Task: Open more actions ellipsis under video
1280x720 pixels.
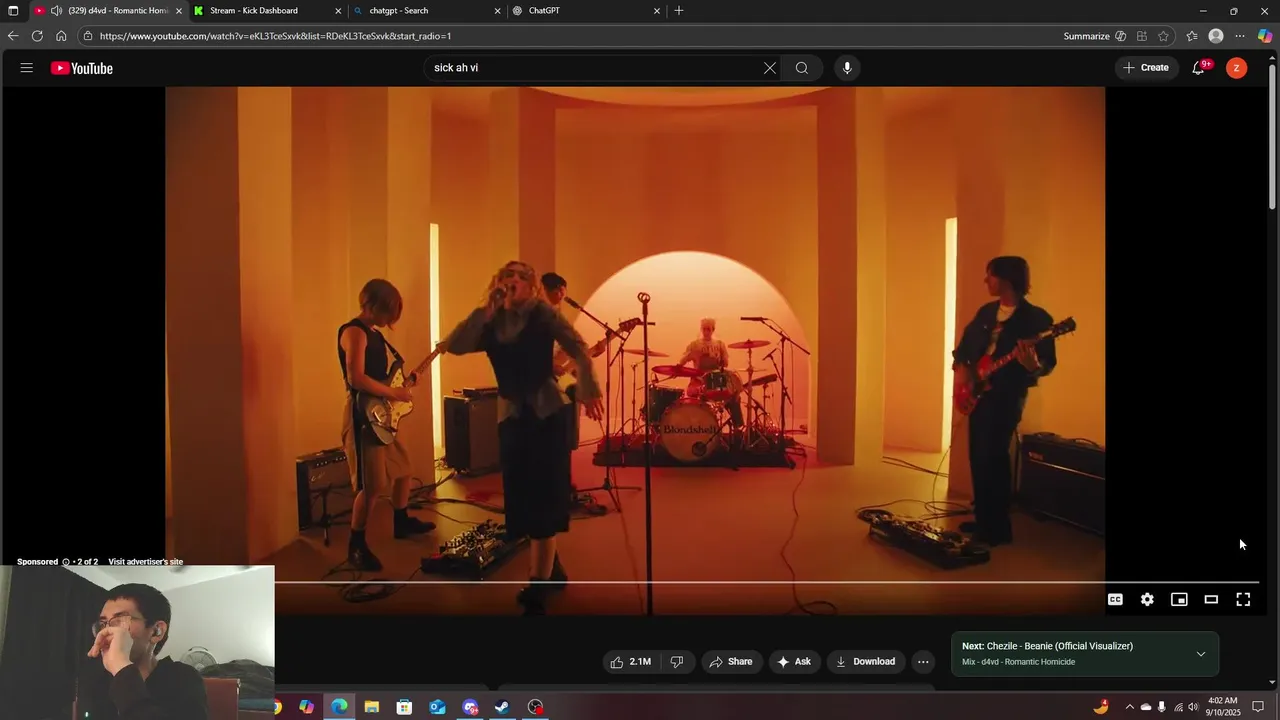Action: pos(923,662)
